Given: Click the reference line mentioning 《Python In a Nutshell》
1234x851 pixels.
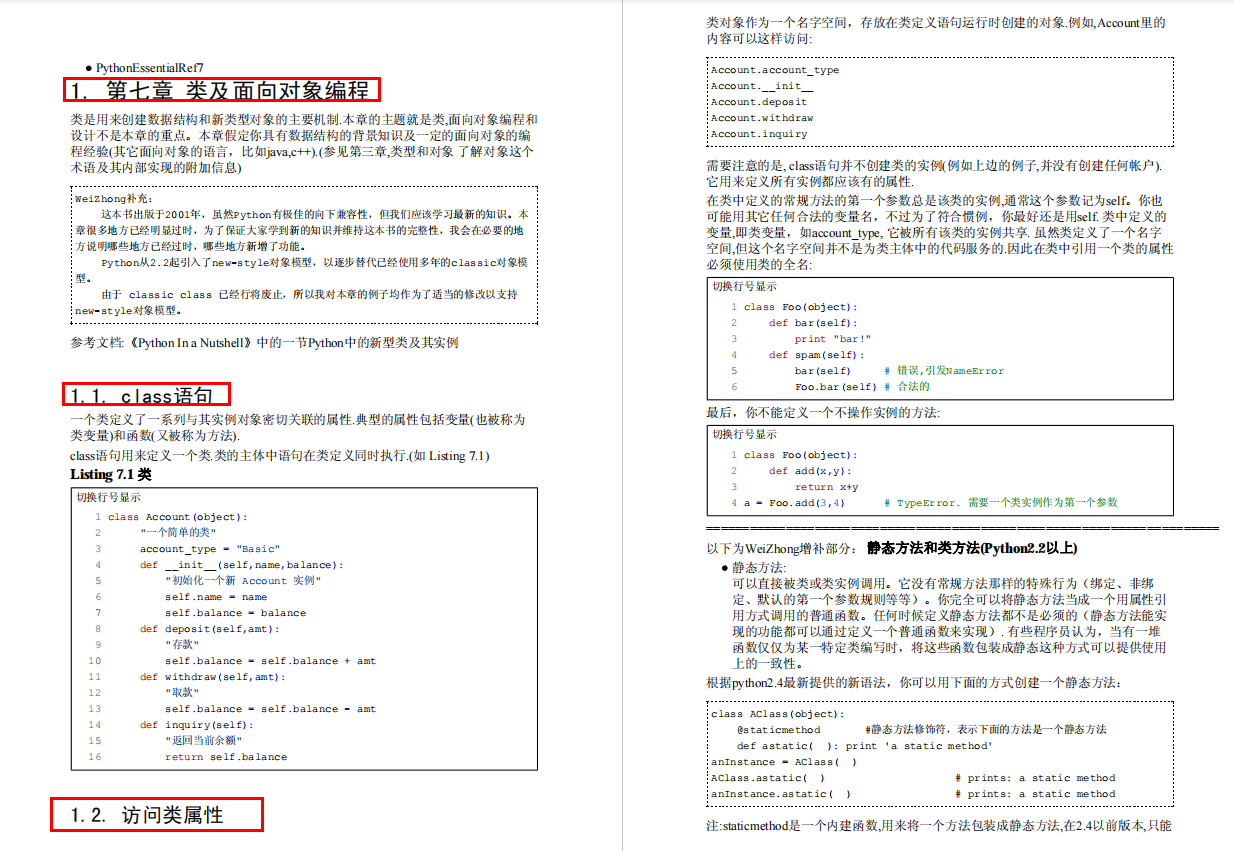Looking at the screenshot, I should [264, 342].
